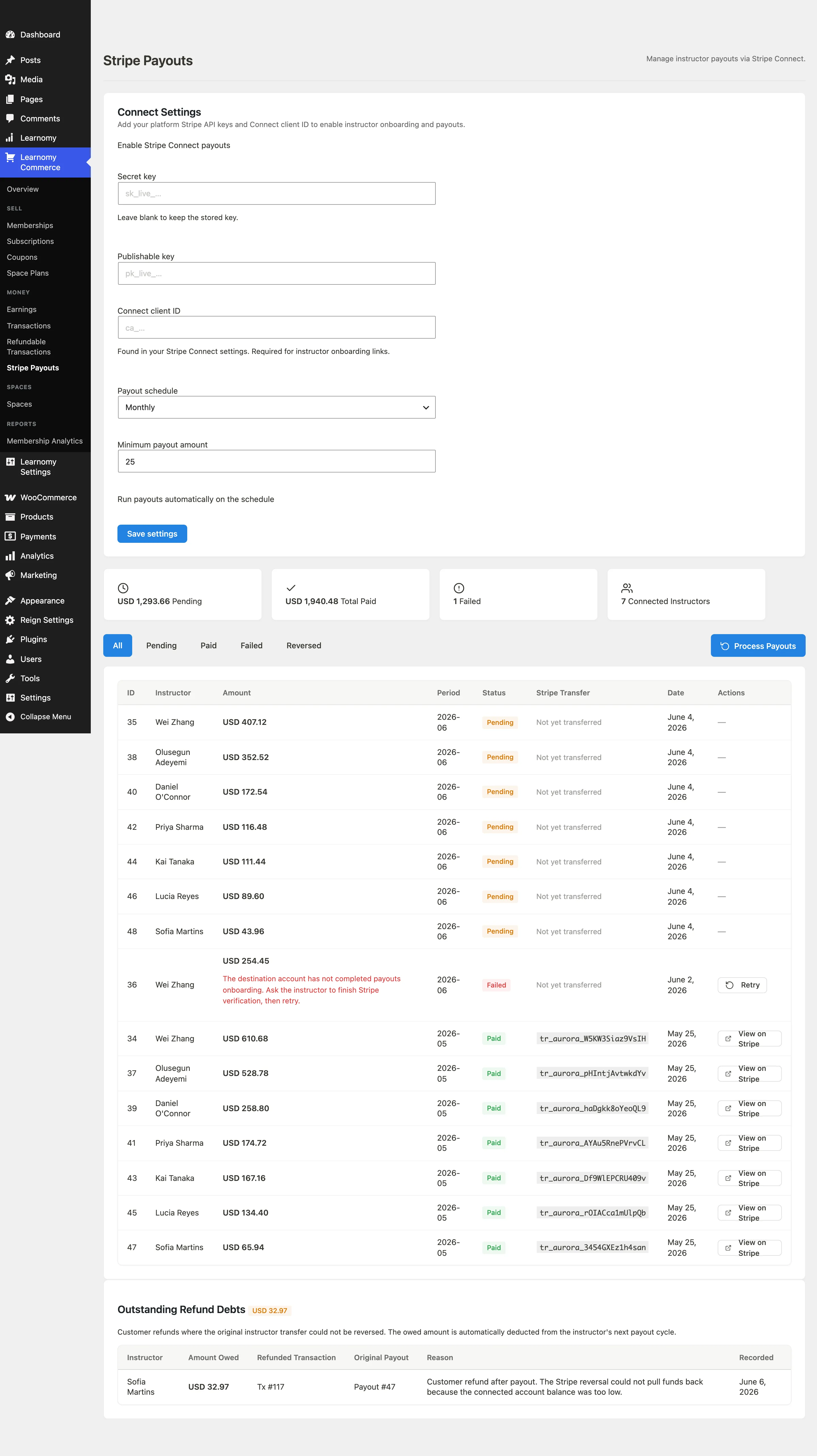
Task: Switch to the Paid filter tab
Action: tap(209, 645)
